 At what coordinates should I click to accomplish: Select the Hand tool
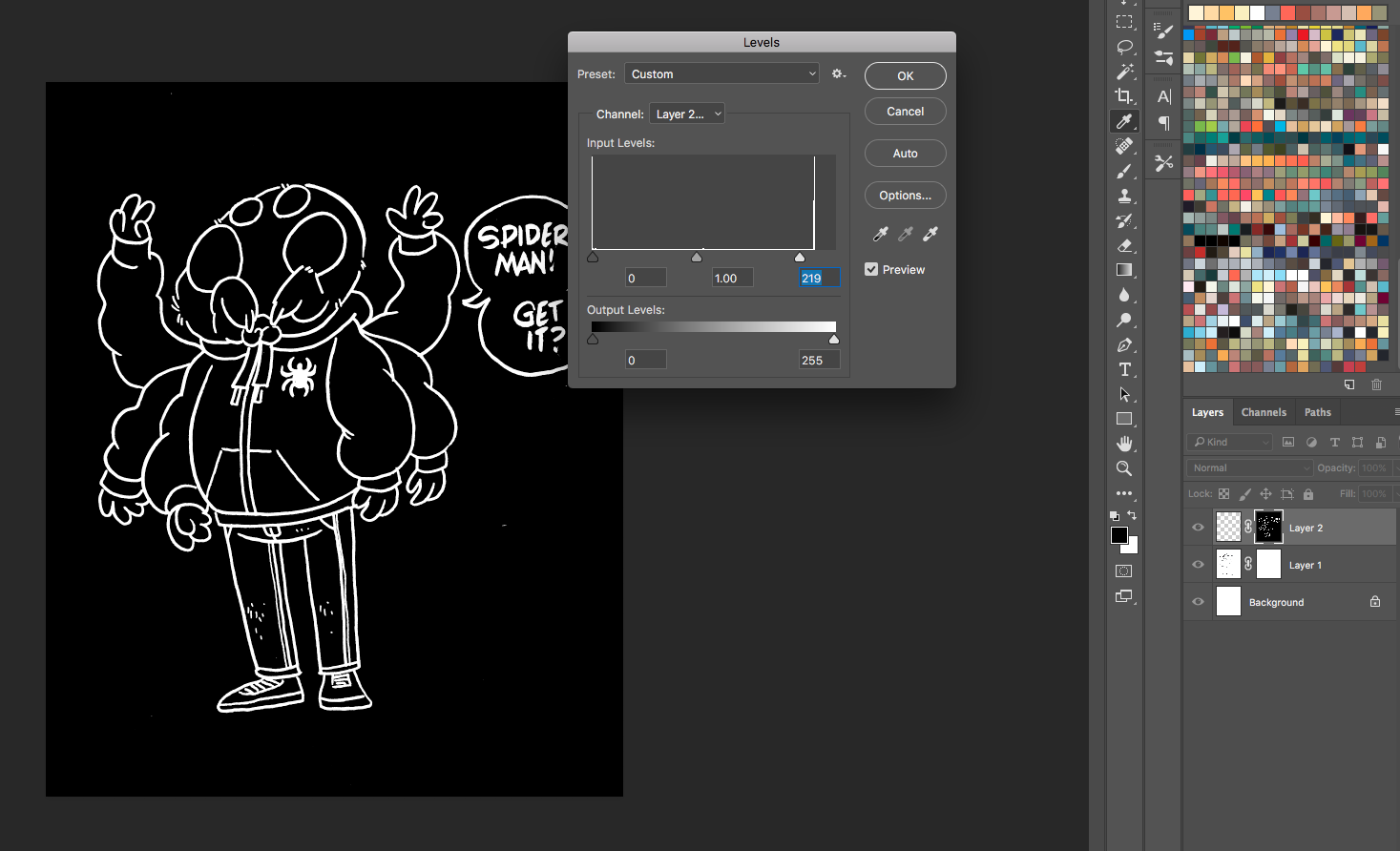point(1124,444)
